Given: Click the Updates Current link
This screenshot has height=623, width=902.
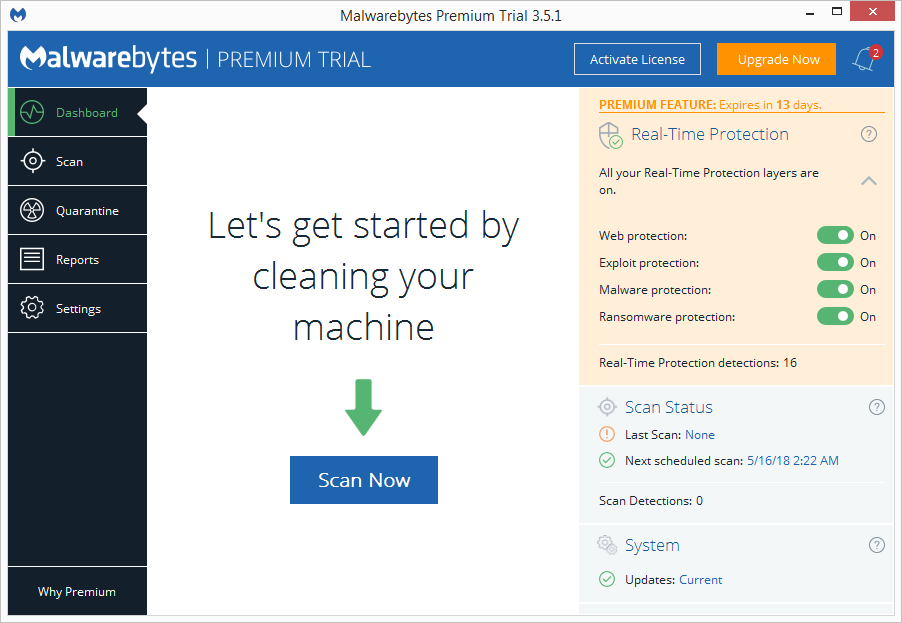Looking at the screenshot, I should tap(701, 580).
